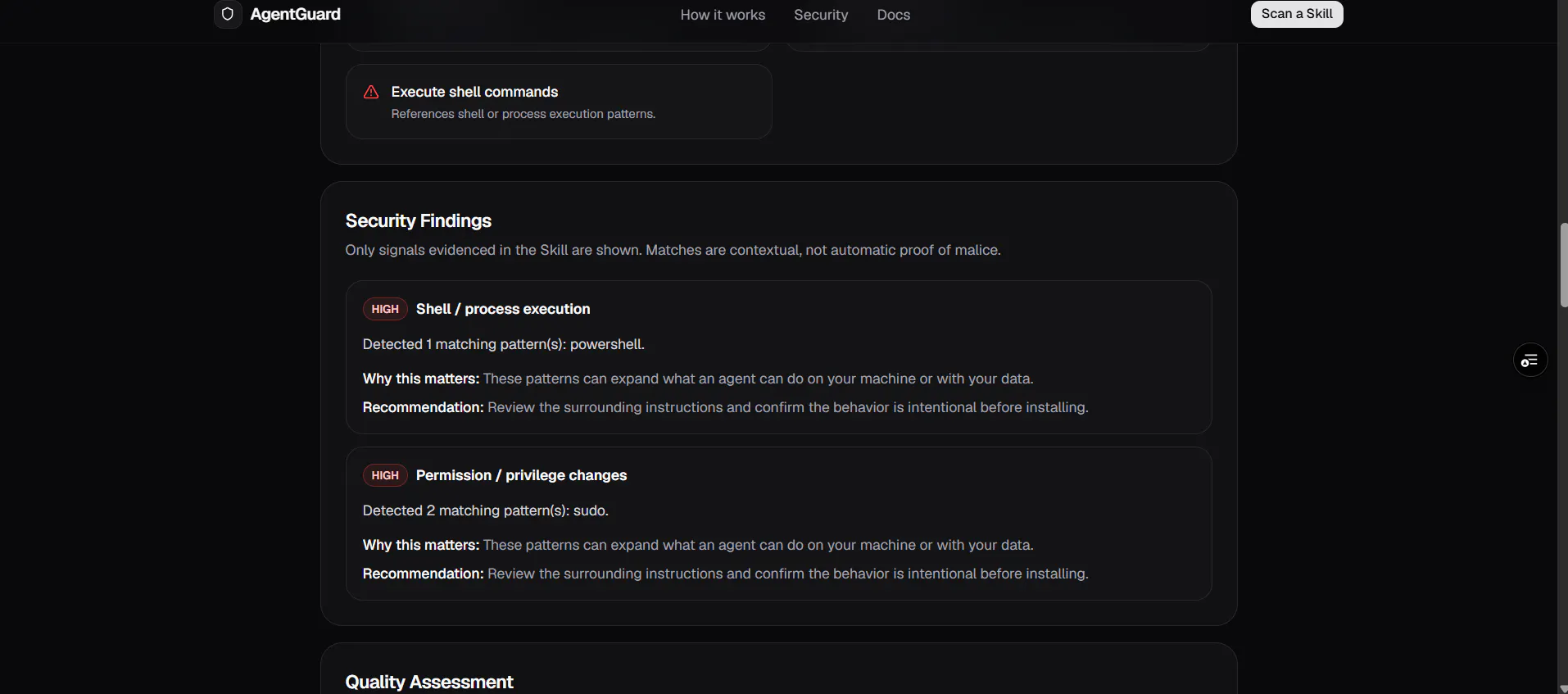Click the page vertical scrollbar thumb
This screenshot has height=694, width=1568.
1563,265
